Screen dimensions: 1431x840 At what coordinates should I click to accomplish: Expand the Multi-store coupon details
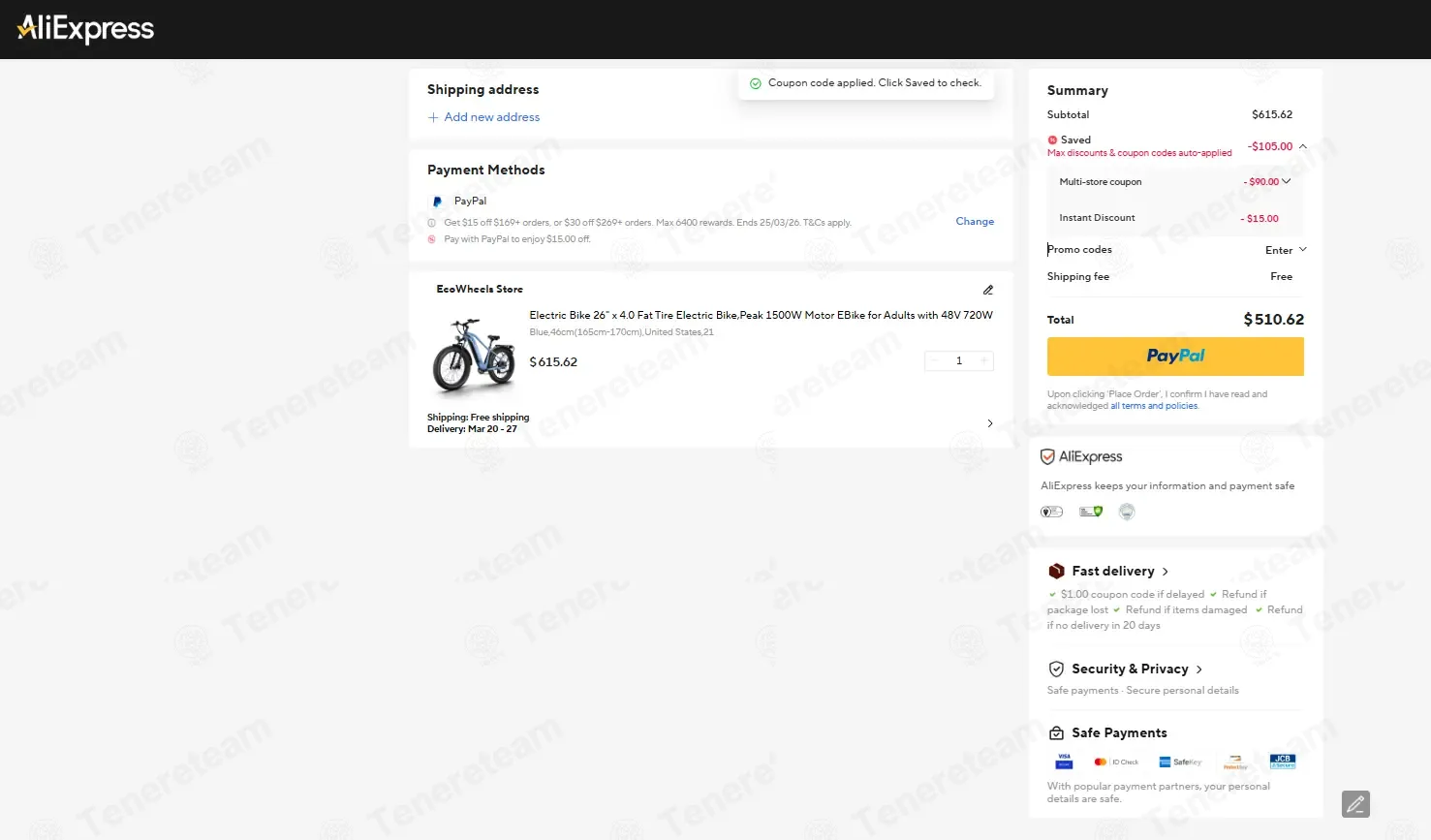point(1286,181)
